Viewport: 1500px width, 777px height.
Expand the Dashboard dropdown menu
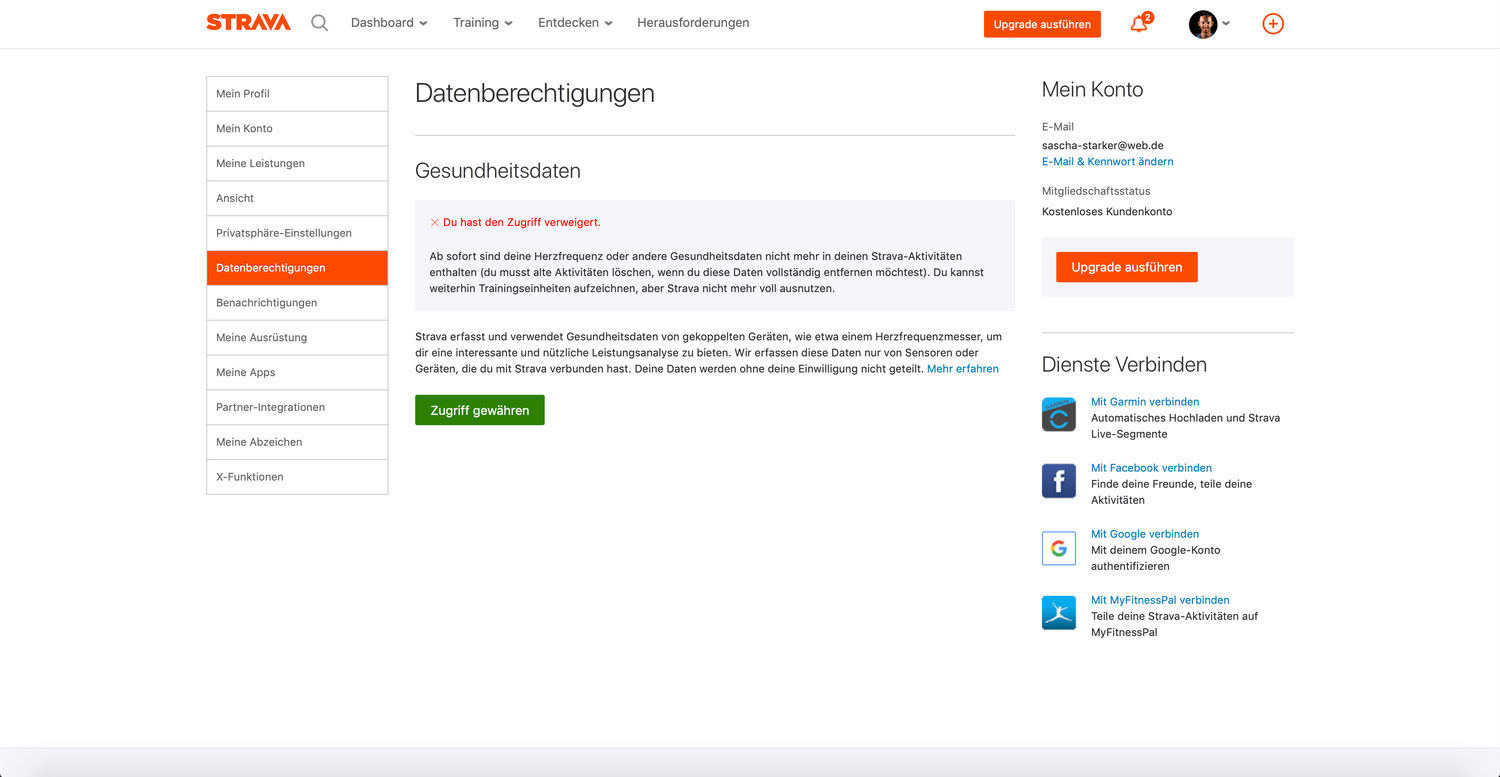(389, 23)
